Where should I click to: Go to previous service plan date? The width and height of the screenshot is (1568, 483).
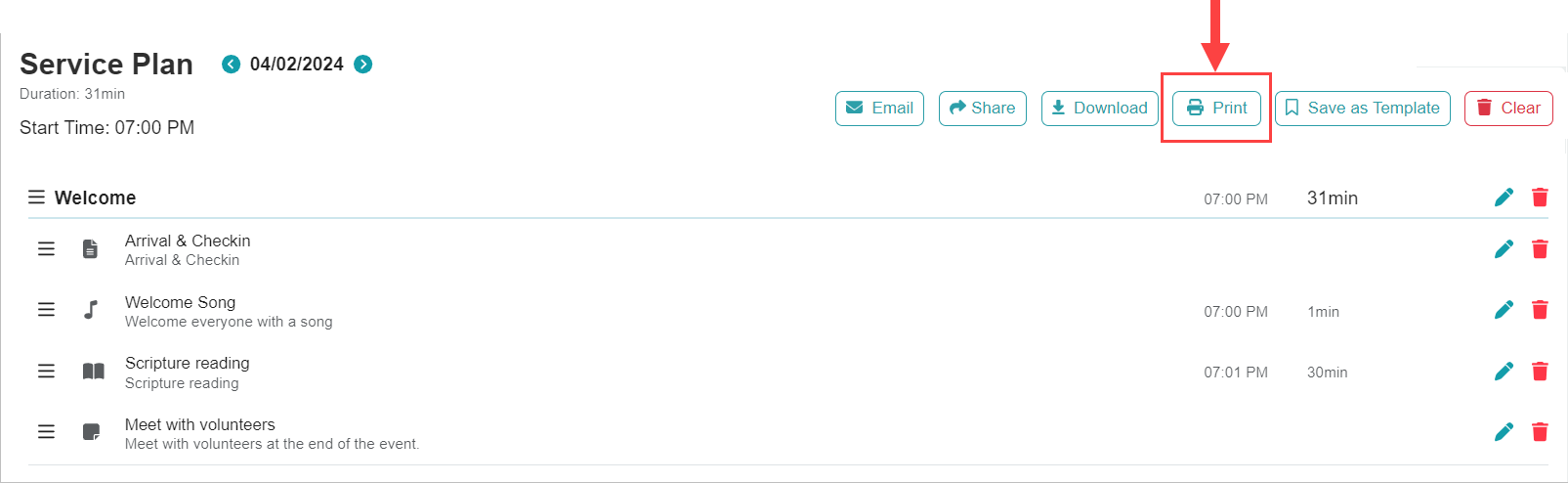tap(231, 65)
